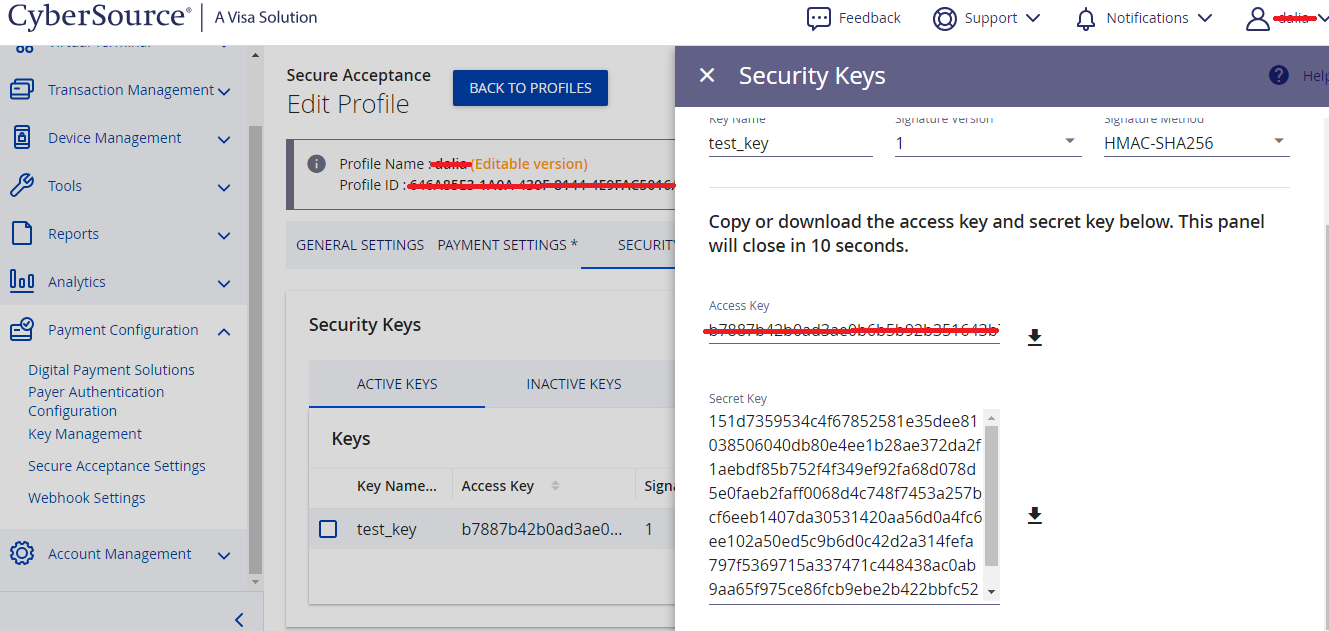Download the Secret Key
The width and height of the screenshot is (1329, 631).
click(x=1035, y=516)
